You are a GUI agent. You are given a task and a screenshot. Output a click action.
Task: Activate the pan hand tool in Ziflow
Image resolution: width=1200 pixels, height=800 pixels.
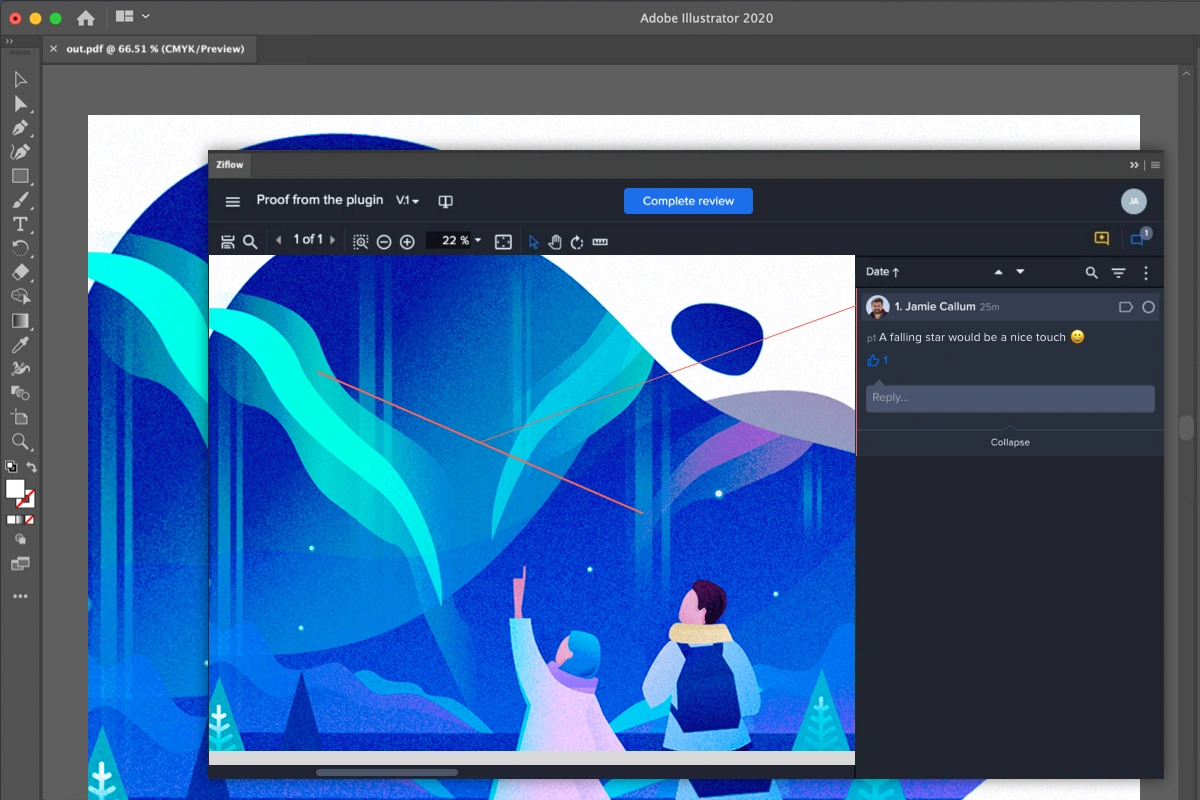pos(555,242)
